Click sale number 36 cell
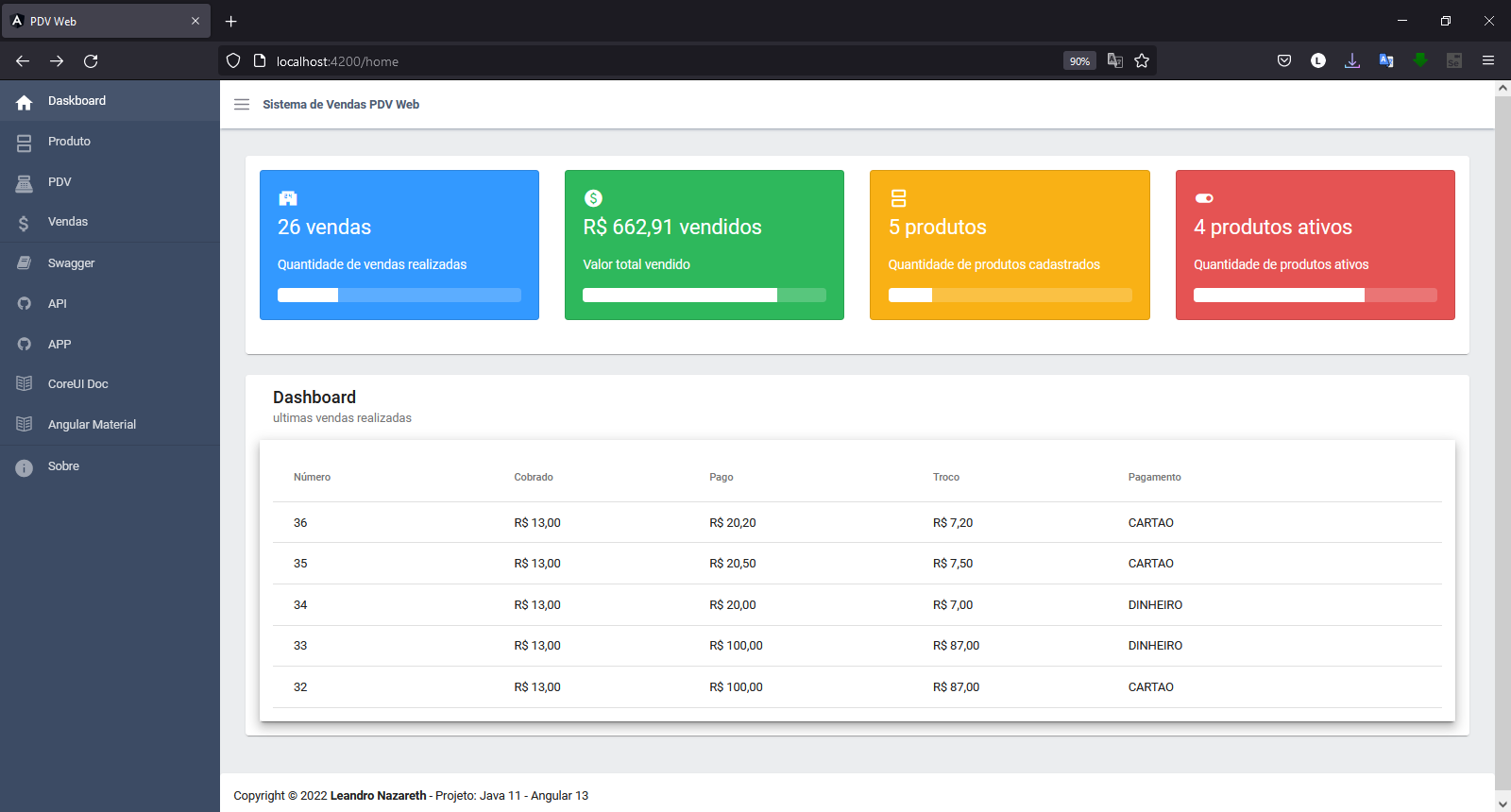 click(x=300, y=523)
